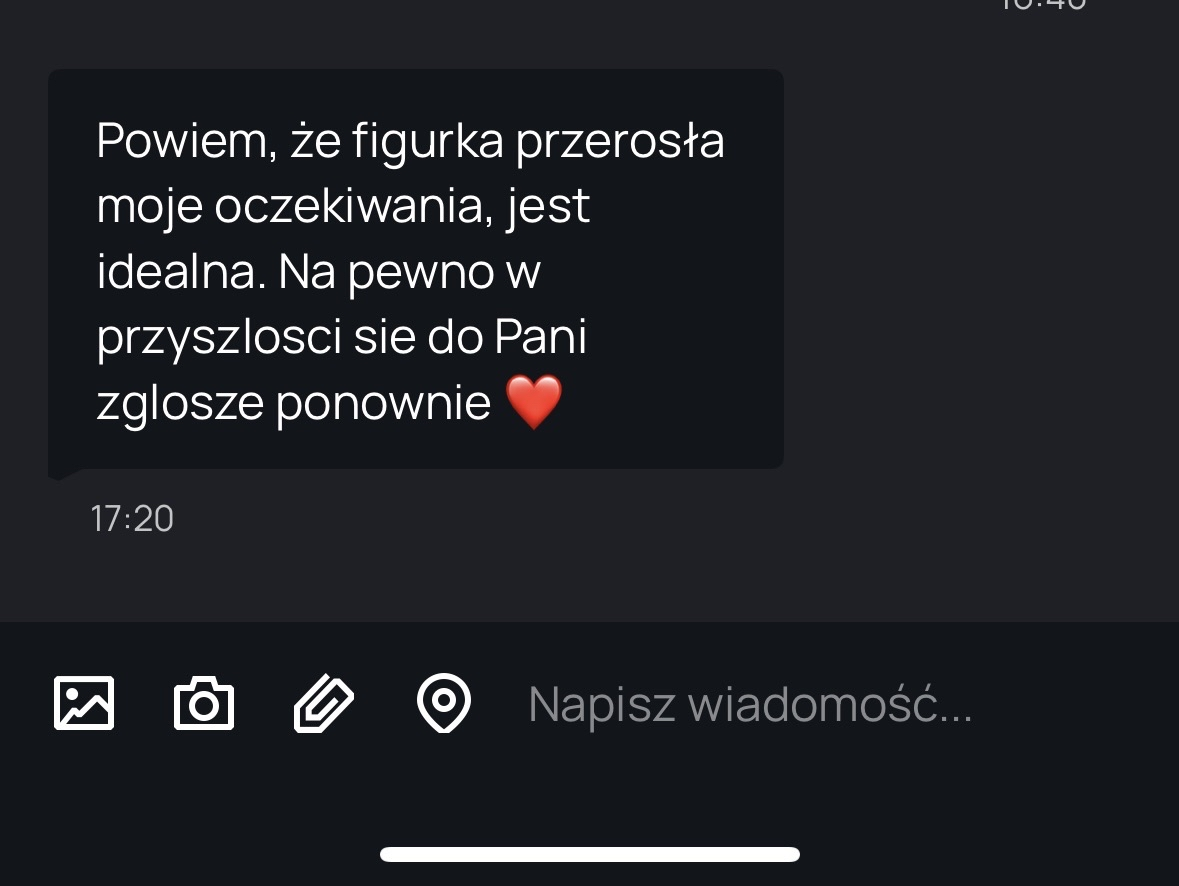Focus the Napisz wiadomość input field
This screenshot has width=1179, height=886.
[x=827, y=705]
